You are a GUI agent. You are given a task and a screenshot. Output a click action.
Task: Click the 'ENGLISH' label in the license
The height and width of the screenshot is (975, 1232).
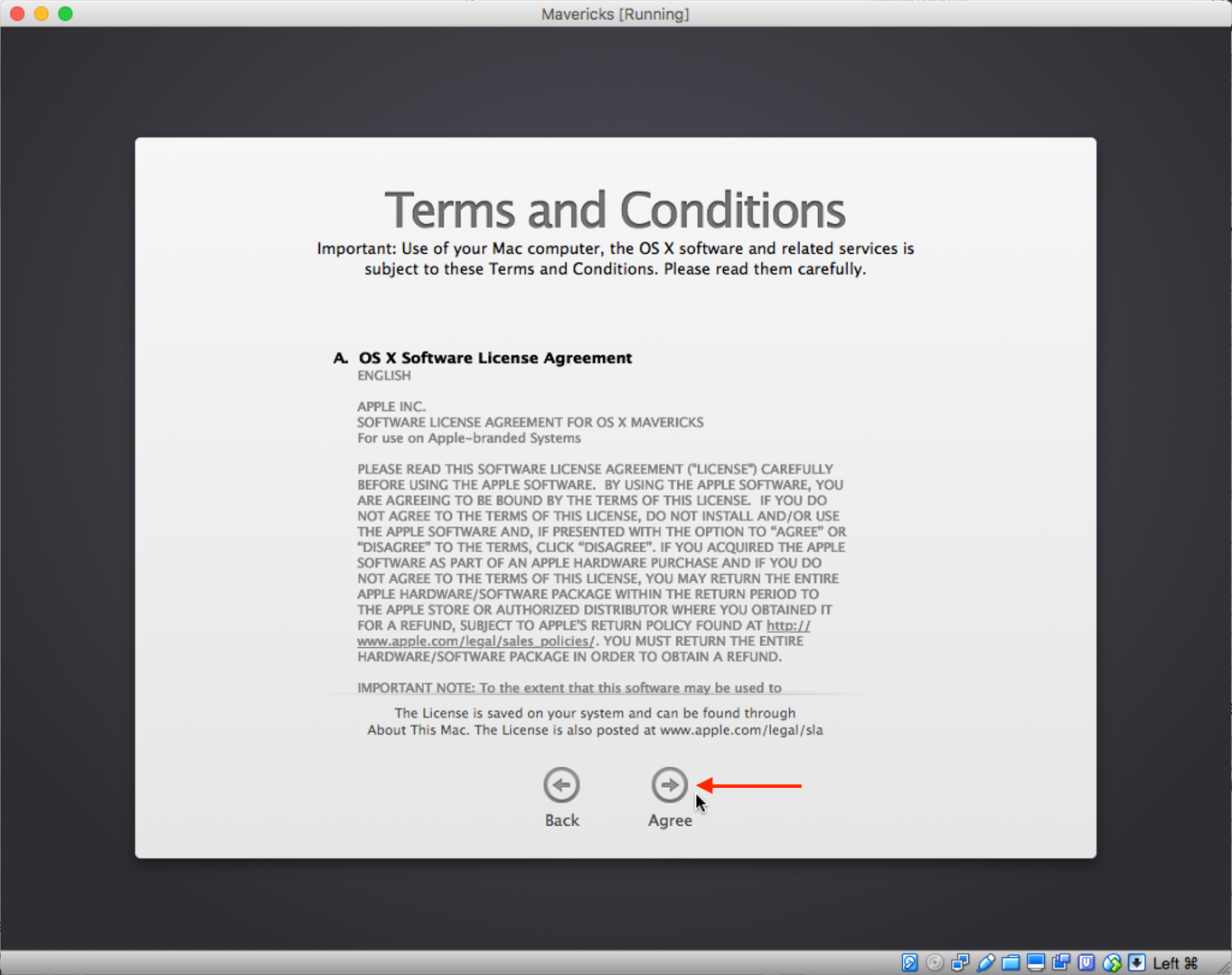point(384,376)
